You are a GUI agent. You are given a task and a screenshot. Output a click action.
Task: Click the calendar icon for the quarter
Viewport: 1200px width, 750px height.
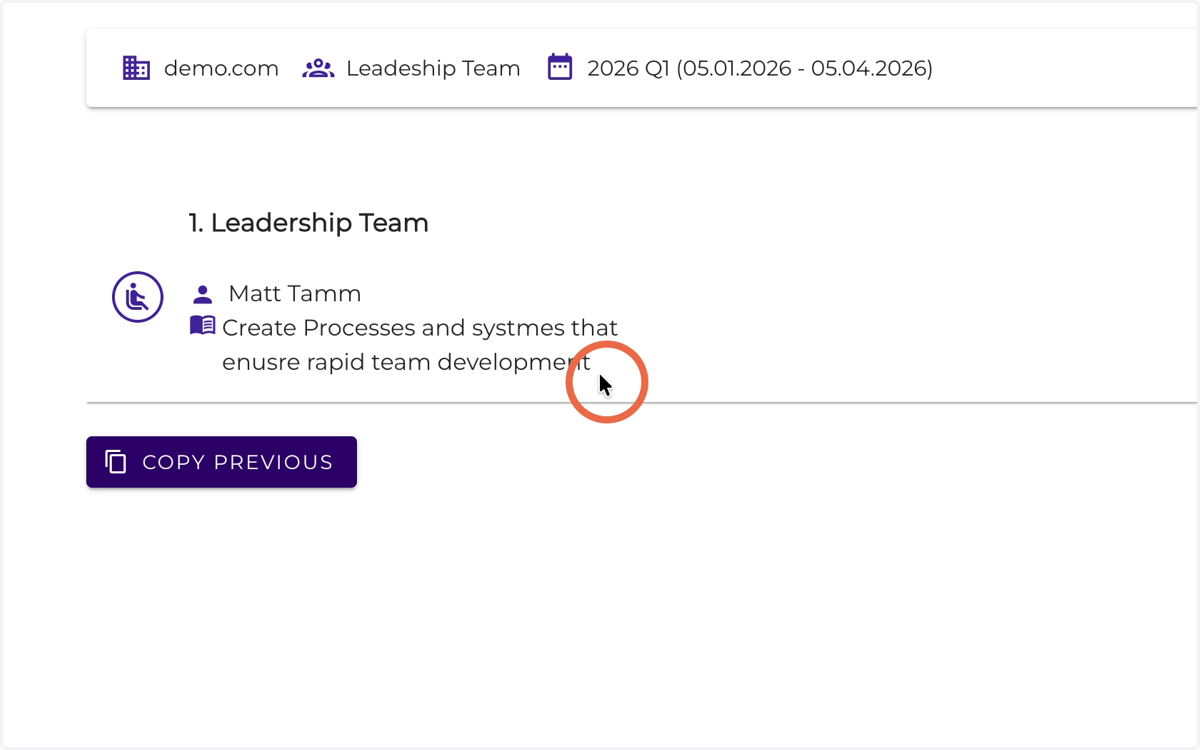pos(560,67)
